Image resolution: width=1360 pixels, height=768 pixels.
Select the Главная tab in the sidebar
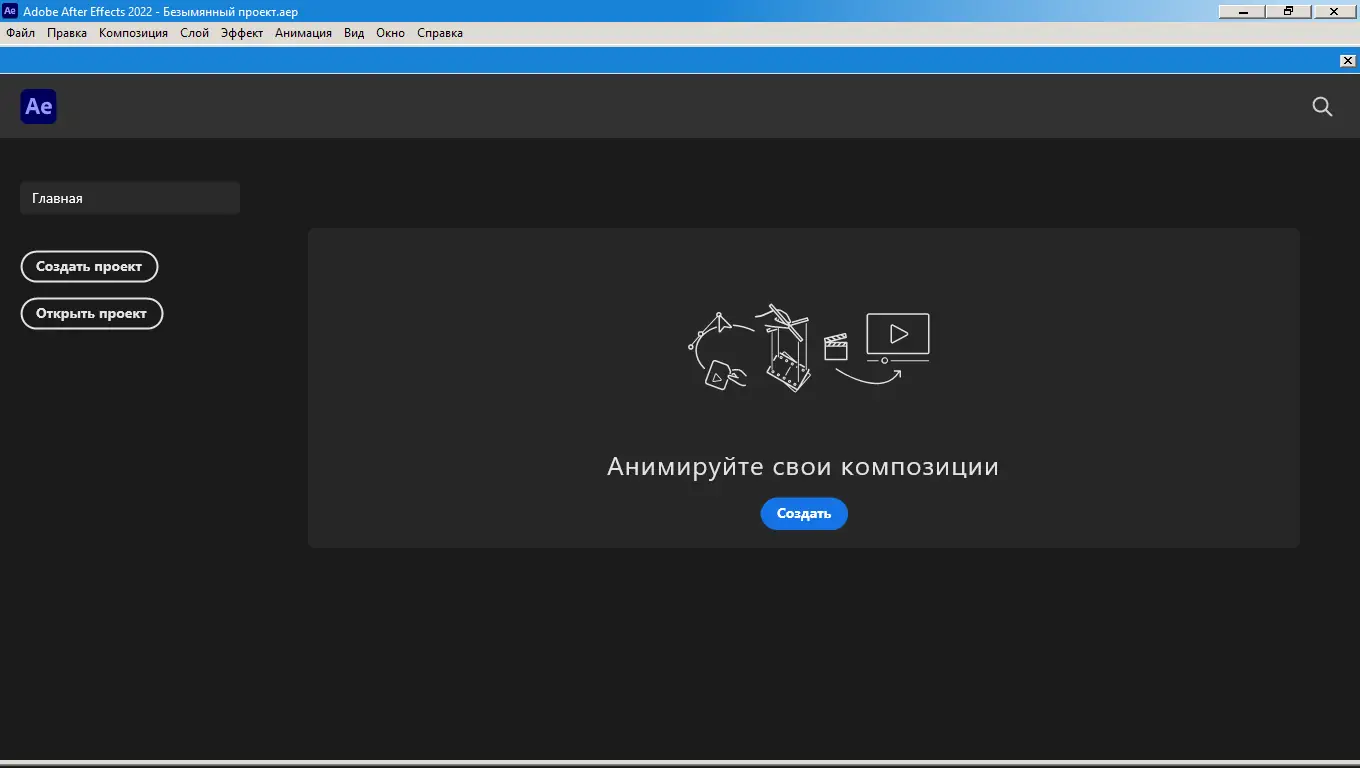pyautogui.click(x=129, y=197)
